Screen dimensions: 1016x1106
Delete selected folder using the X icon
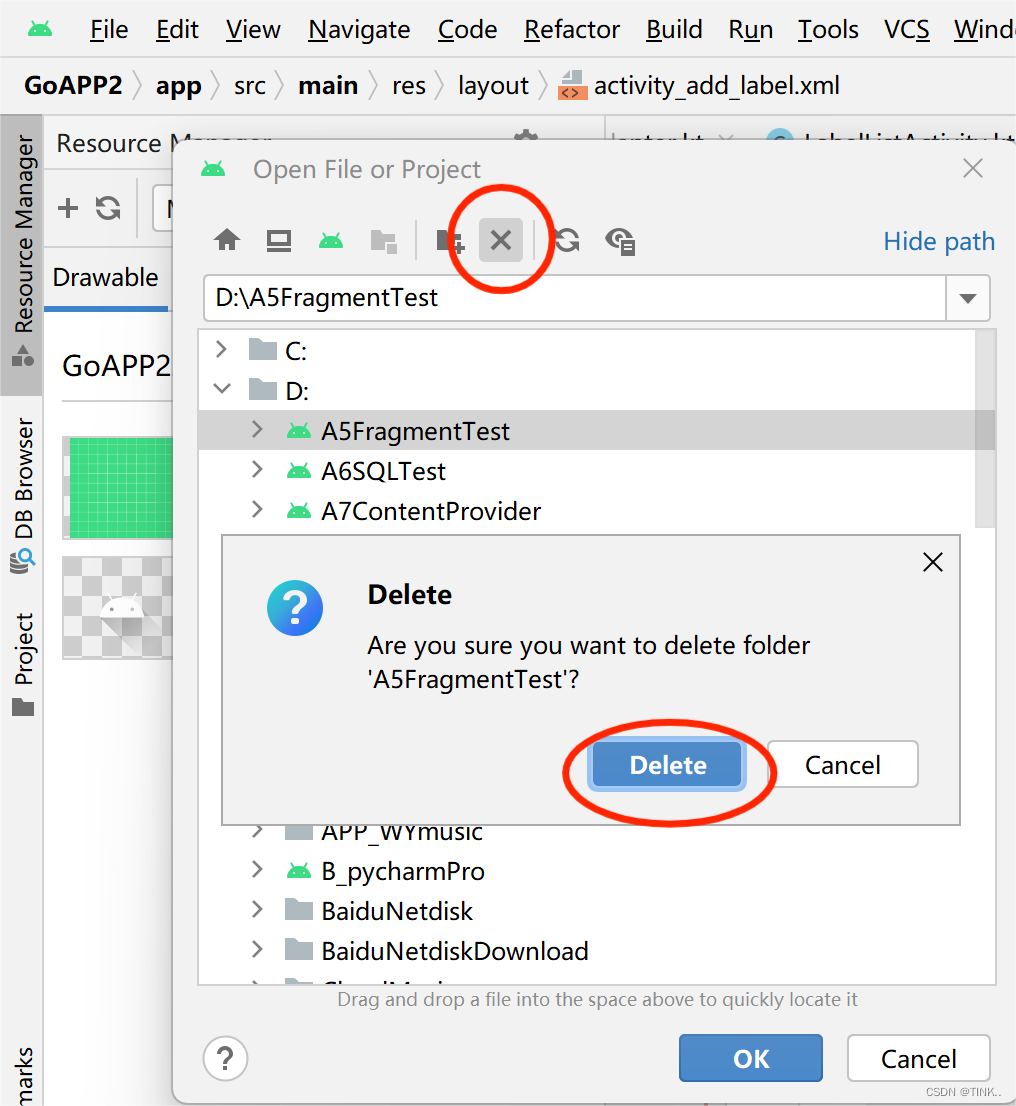500,240
